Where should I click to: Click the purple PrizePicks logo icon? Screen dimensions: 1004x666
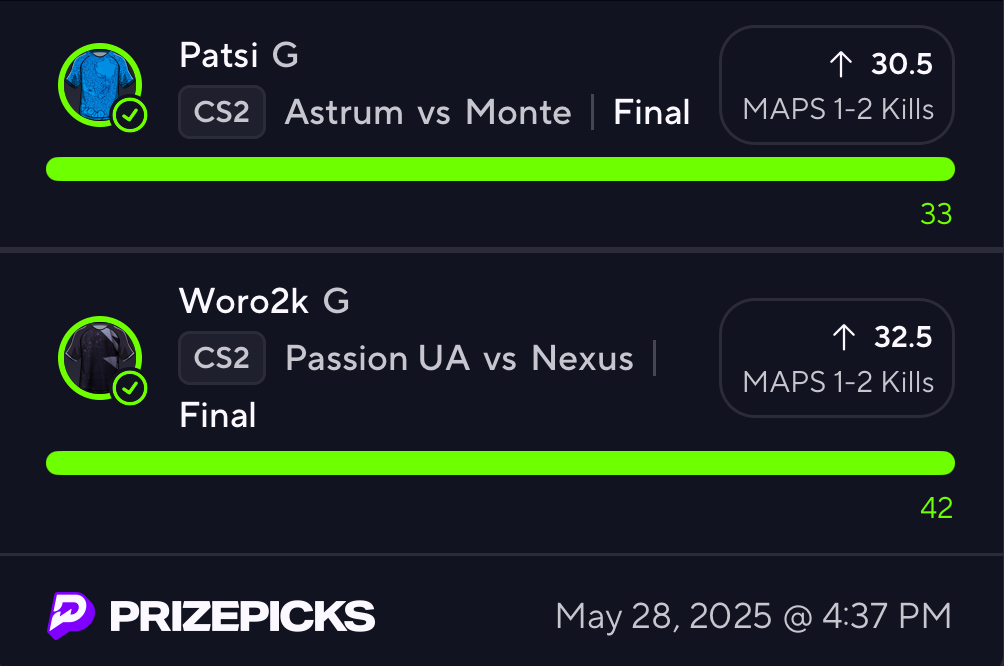click(71, 615)
